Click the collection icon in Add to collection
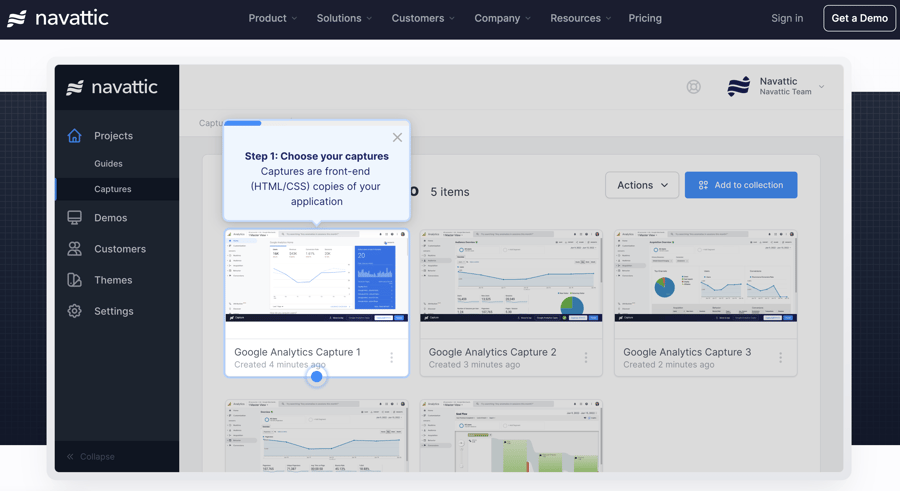This screenshot has height=491, width=900. click(703, 185)
